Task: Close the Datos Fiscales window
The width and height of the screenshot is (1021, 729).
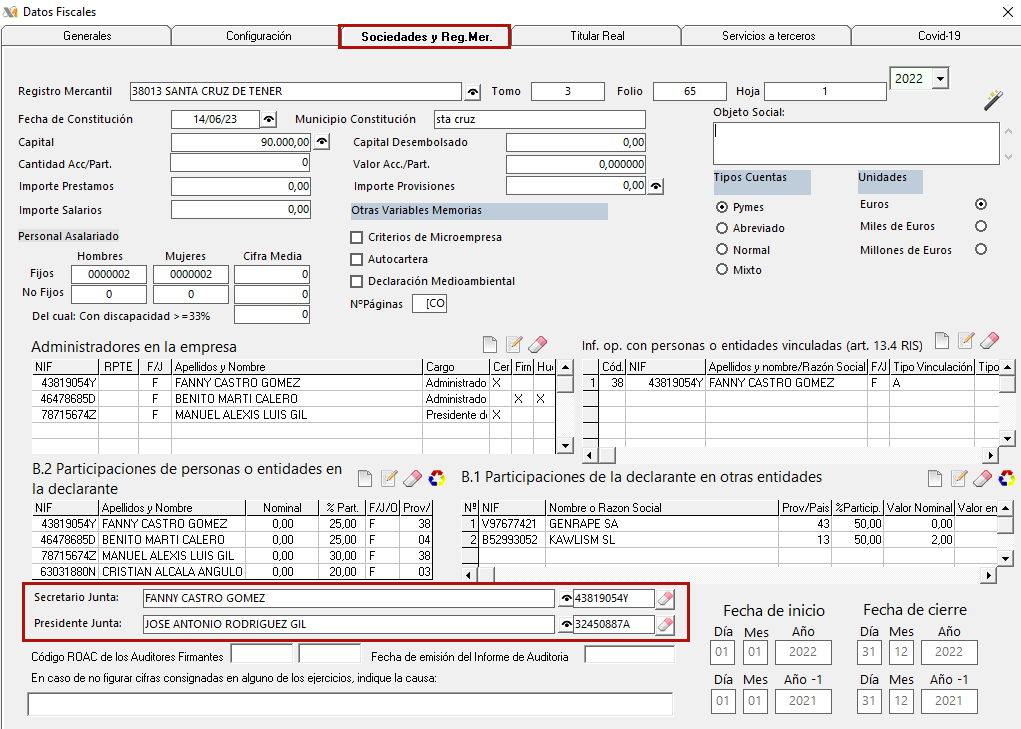Action: point(1007,12)
